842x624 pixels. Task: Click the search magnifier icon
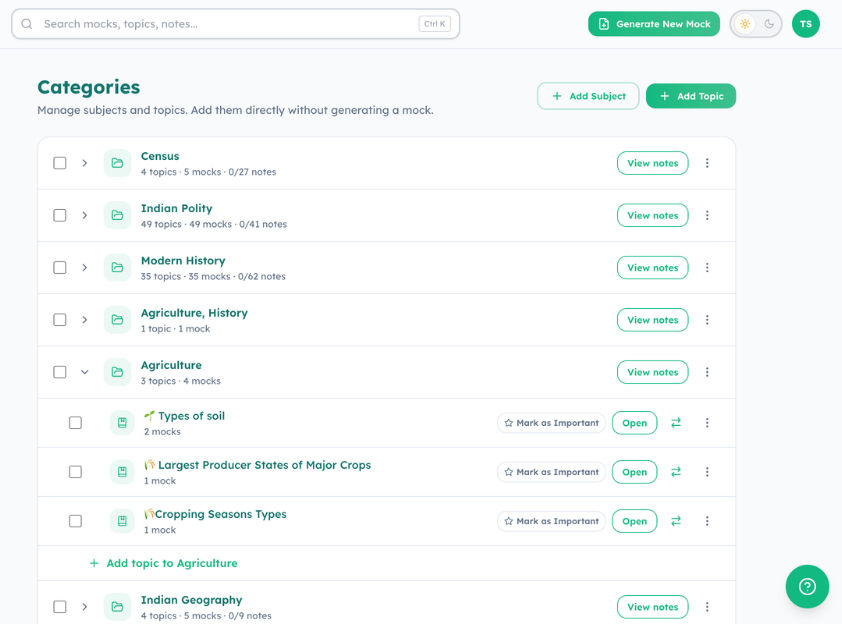[x=27, y=24]
